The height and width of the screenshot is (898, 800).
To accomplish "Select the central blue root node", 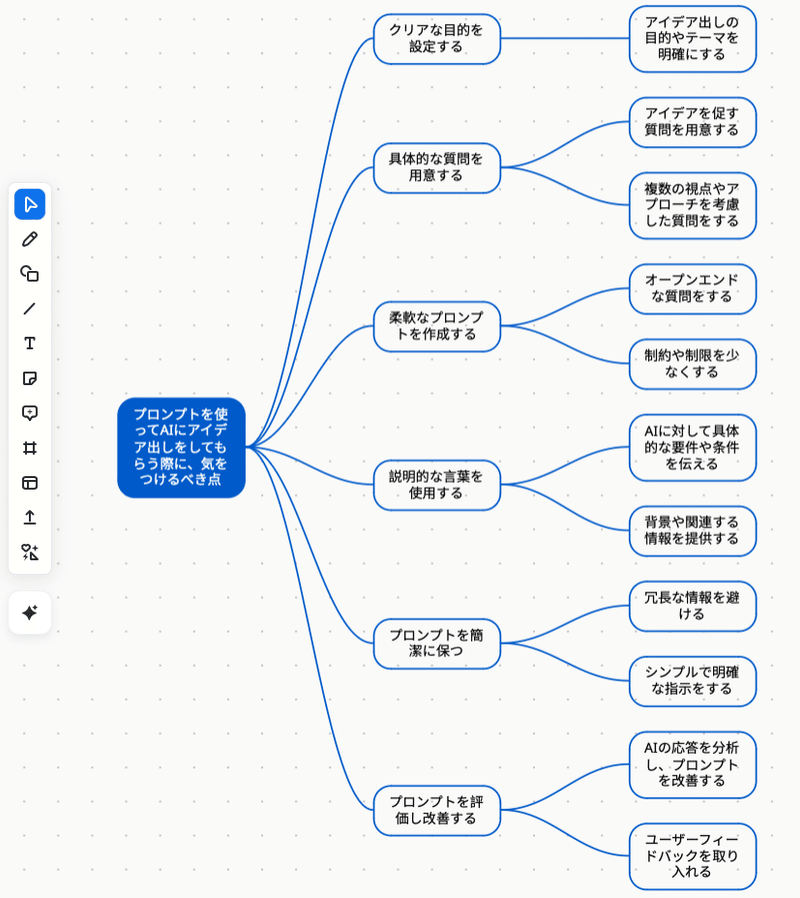I will coord(182,447).
